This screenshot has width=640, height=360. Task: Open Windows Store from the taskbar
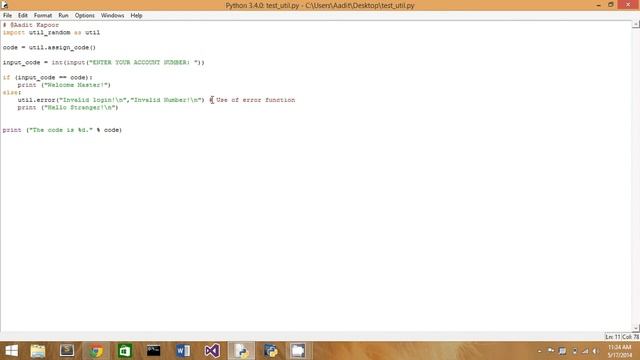coord(124,351)
